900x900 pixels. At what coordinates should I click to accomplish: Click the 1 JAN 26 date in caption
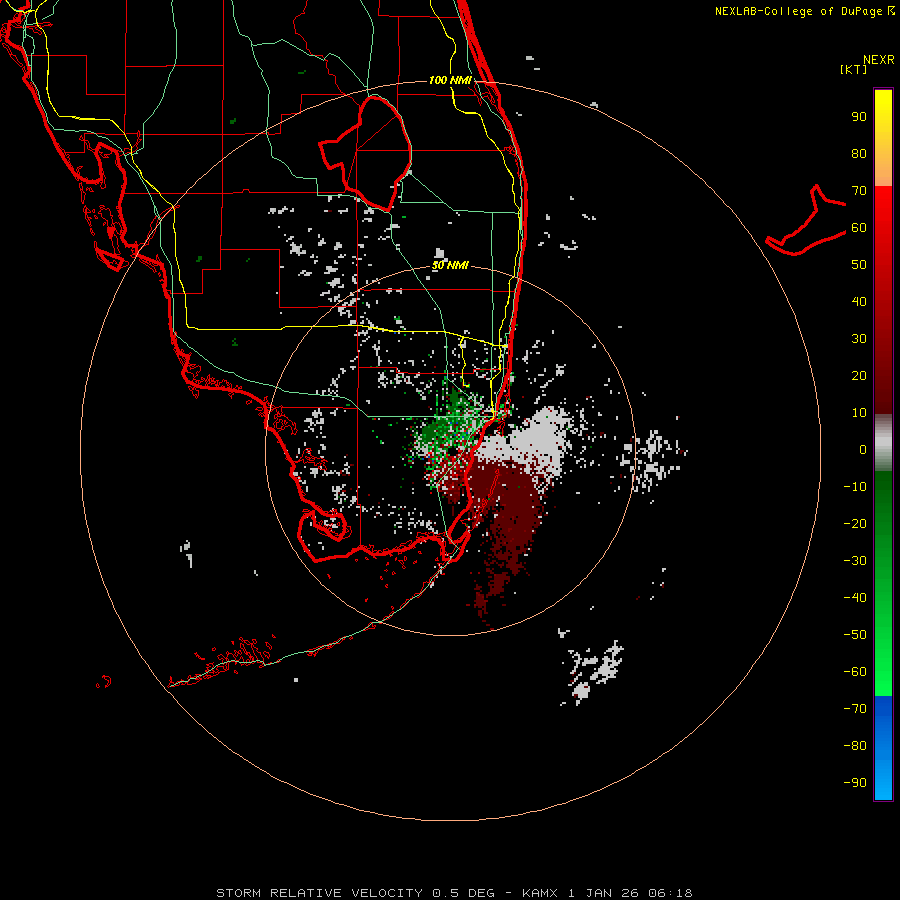(x=603, y=893)
